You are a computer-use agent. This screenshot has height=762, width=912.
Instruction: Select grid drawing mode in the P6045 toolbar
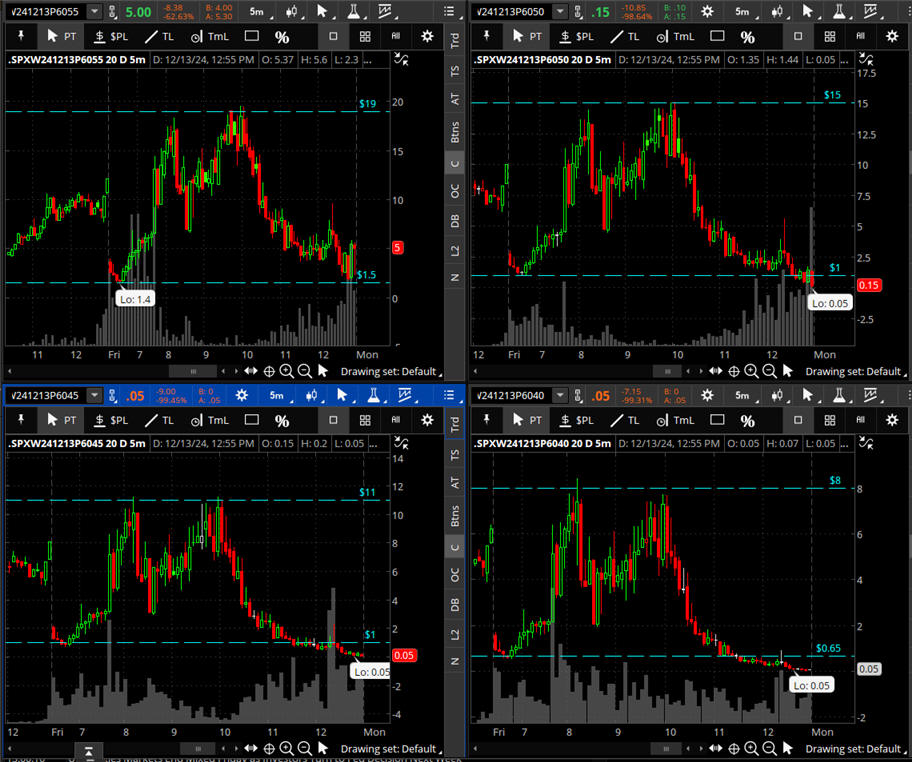[365, 419]
